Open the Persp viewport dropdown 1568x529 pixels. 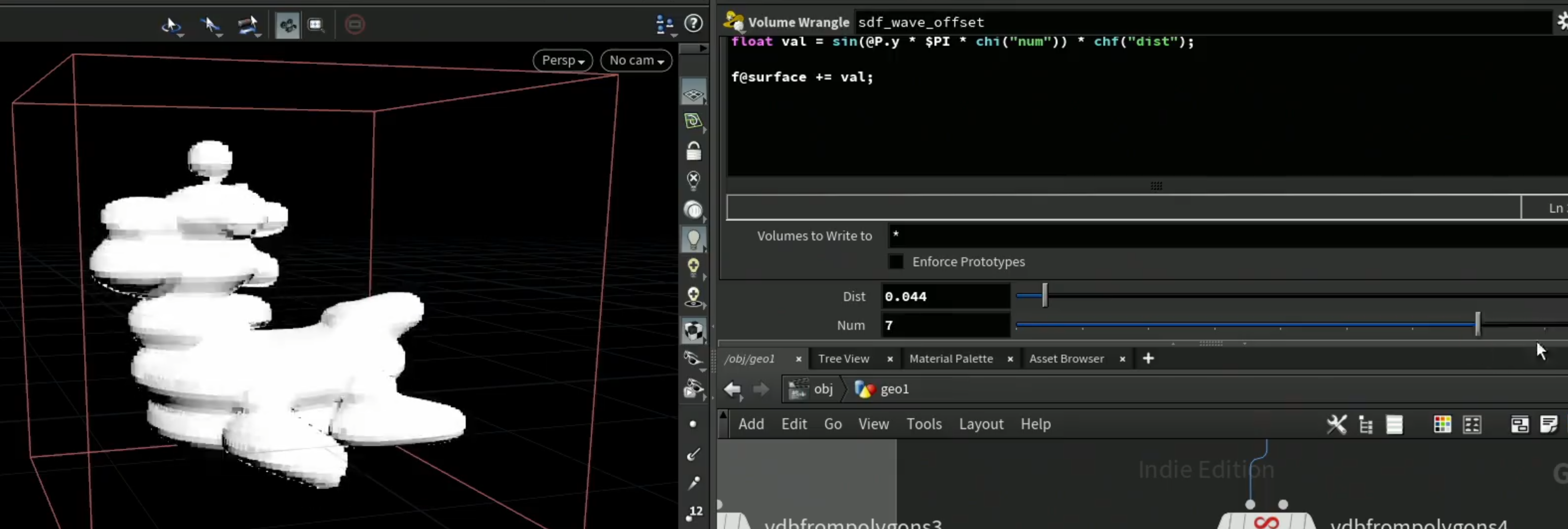coord(563,60)
